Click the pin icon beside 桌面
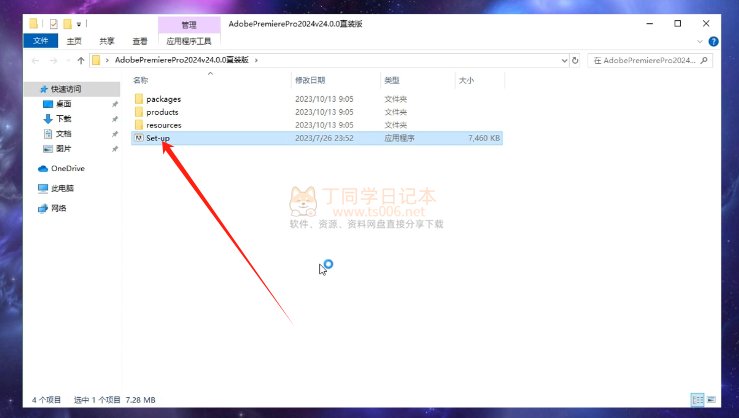Viewport: 739px width, 418px height. tap(115, 104)
